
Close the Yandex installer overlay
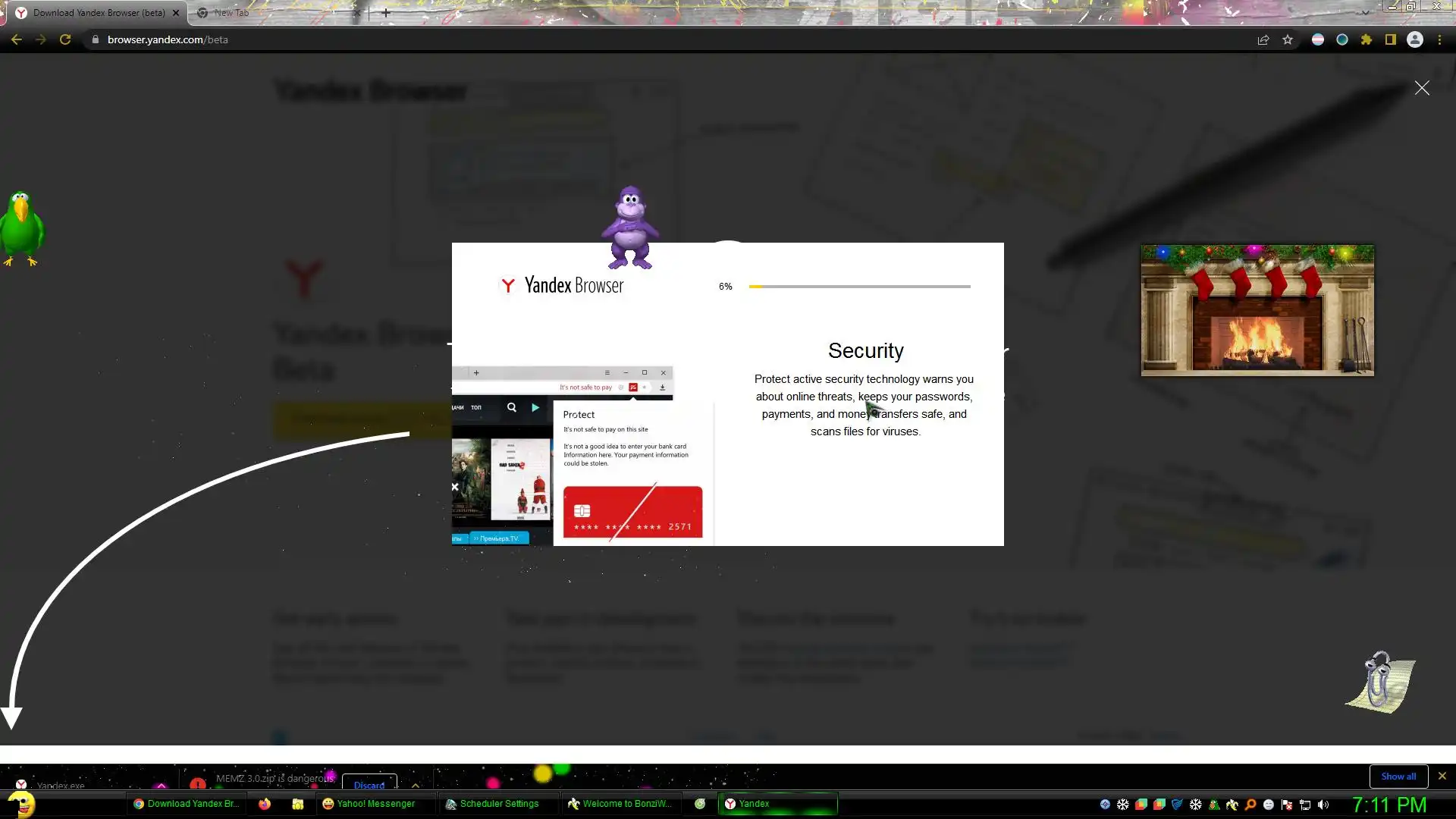(1422, 88)
